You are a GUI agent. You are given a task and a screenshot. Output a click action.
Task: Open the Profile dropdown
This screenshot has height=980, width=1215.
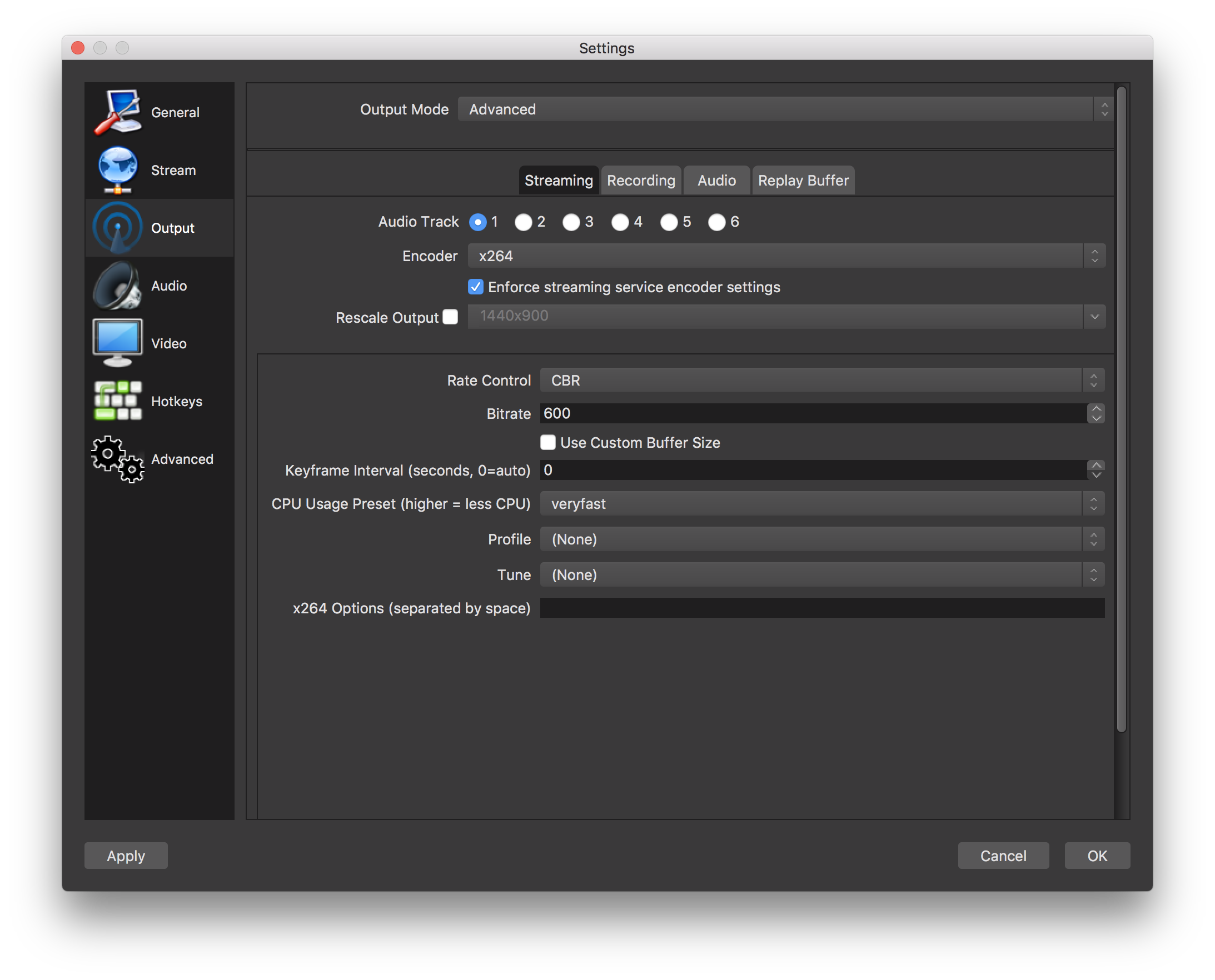(822, 538)
